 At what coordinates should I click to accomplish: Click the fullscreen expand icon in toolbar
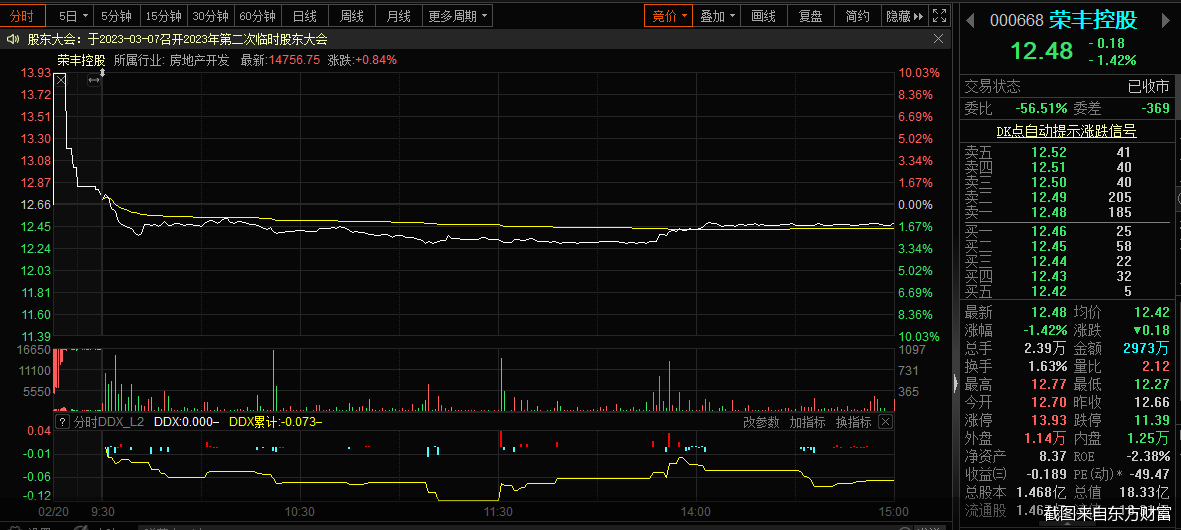pyautogui.click(x=938, y=16)
